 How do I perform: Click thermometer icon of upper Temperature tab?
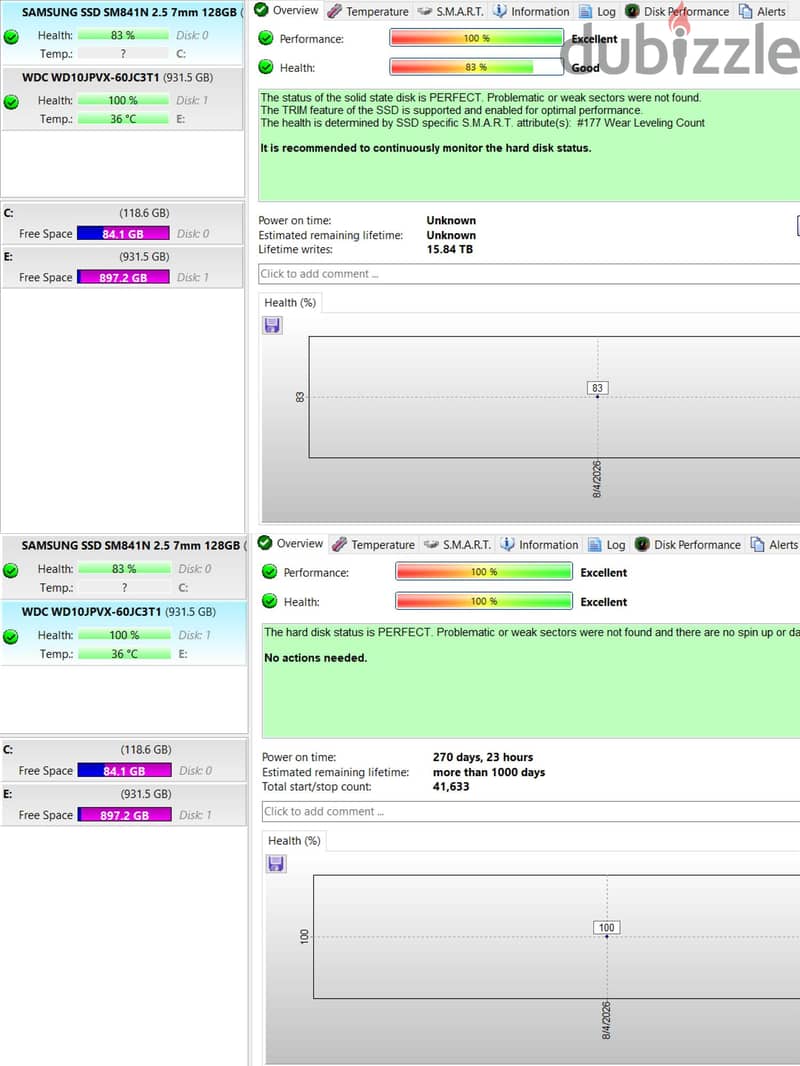click(x=334, y=11)
